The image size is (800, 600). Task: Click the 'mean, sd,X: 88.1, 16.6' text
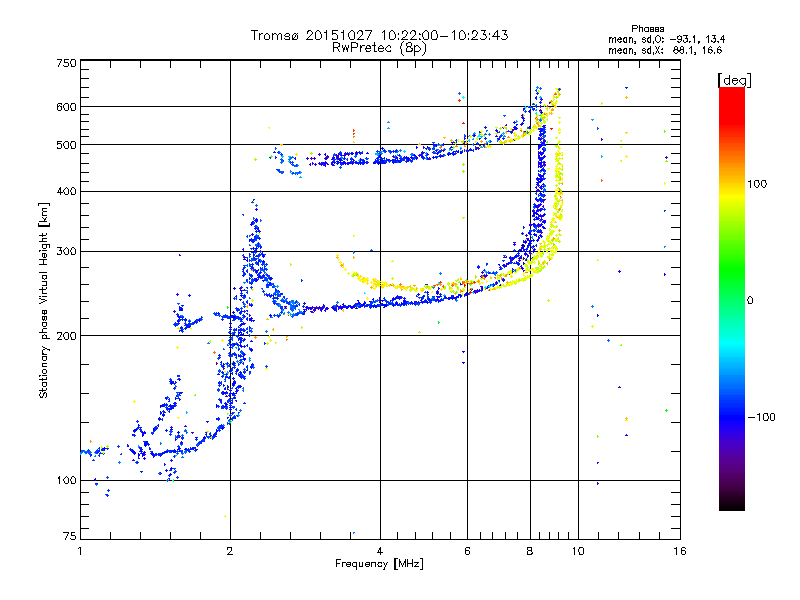pyautogui.click(x=665, y=50)
